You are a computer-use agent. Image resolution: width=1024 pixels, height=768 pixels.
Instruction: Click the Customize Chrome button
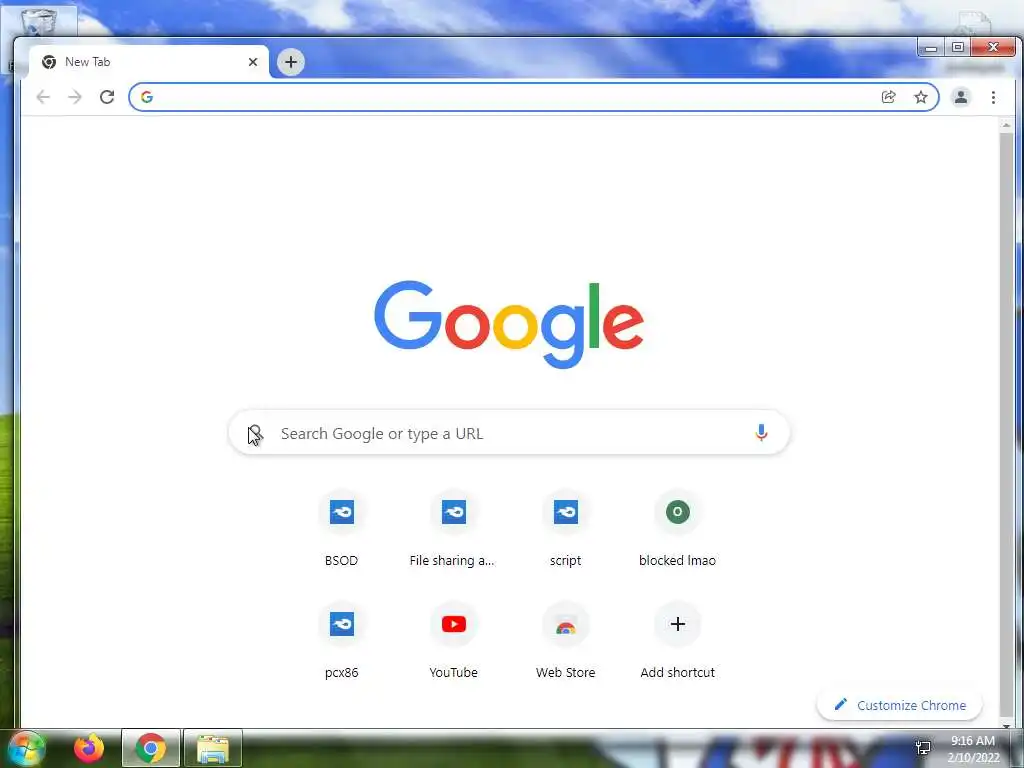coord(899,705)
